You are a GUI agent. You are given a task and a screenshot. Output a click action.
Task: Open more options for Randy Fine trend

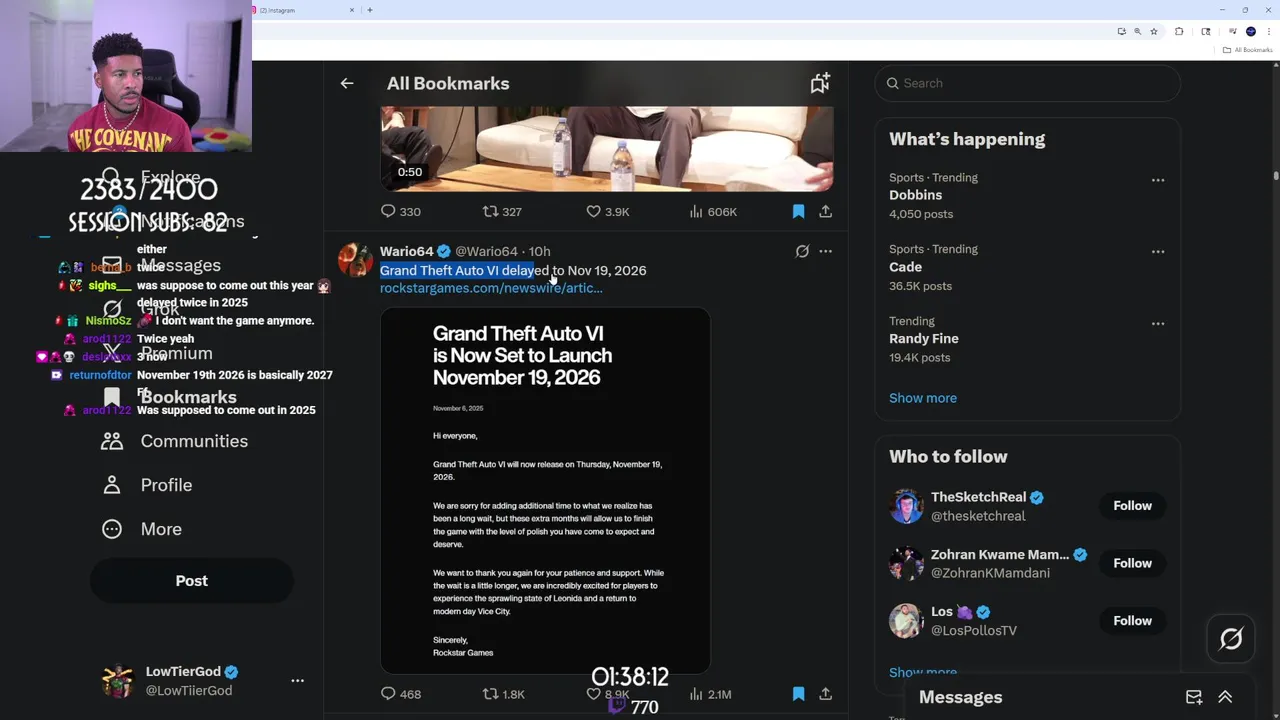point(1158,324)
